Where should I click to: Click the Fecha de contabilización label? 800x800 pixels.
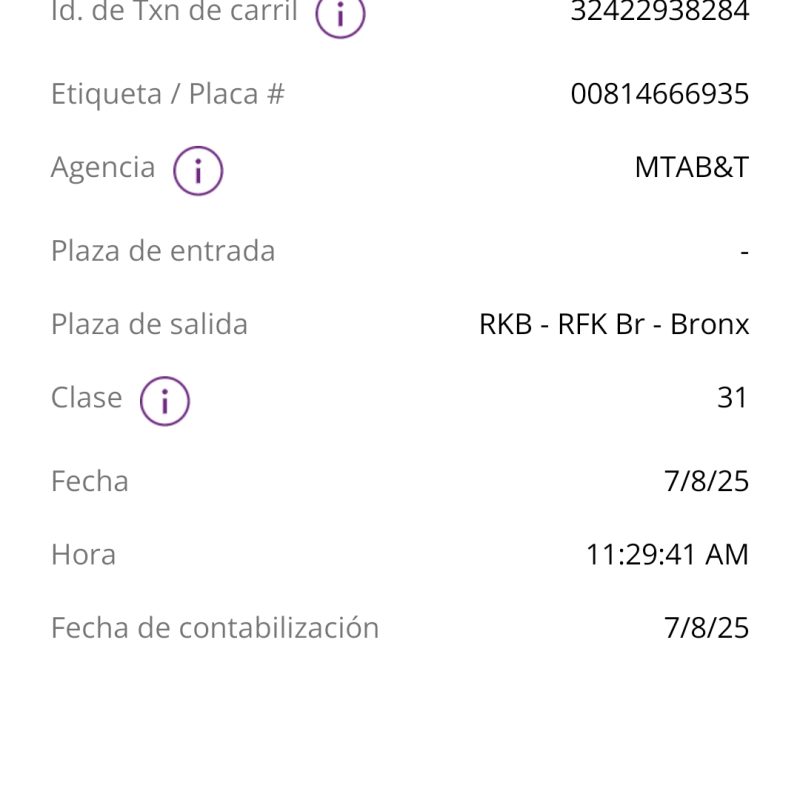(215, 628)
